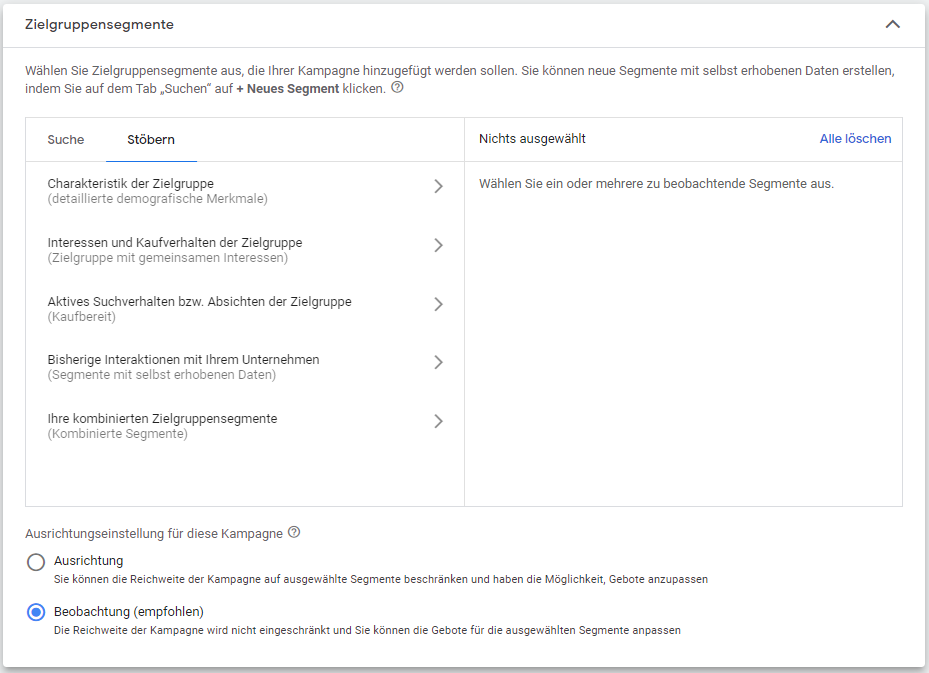The width and height of the screenshot is (929, 673).
Task: Collapse the Zielgruppensegmente panel via chevron
Action: point(893,23)
